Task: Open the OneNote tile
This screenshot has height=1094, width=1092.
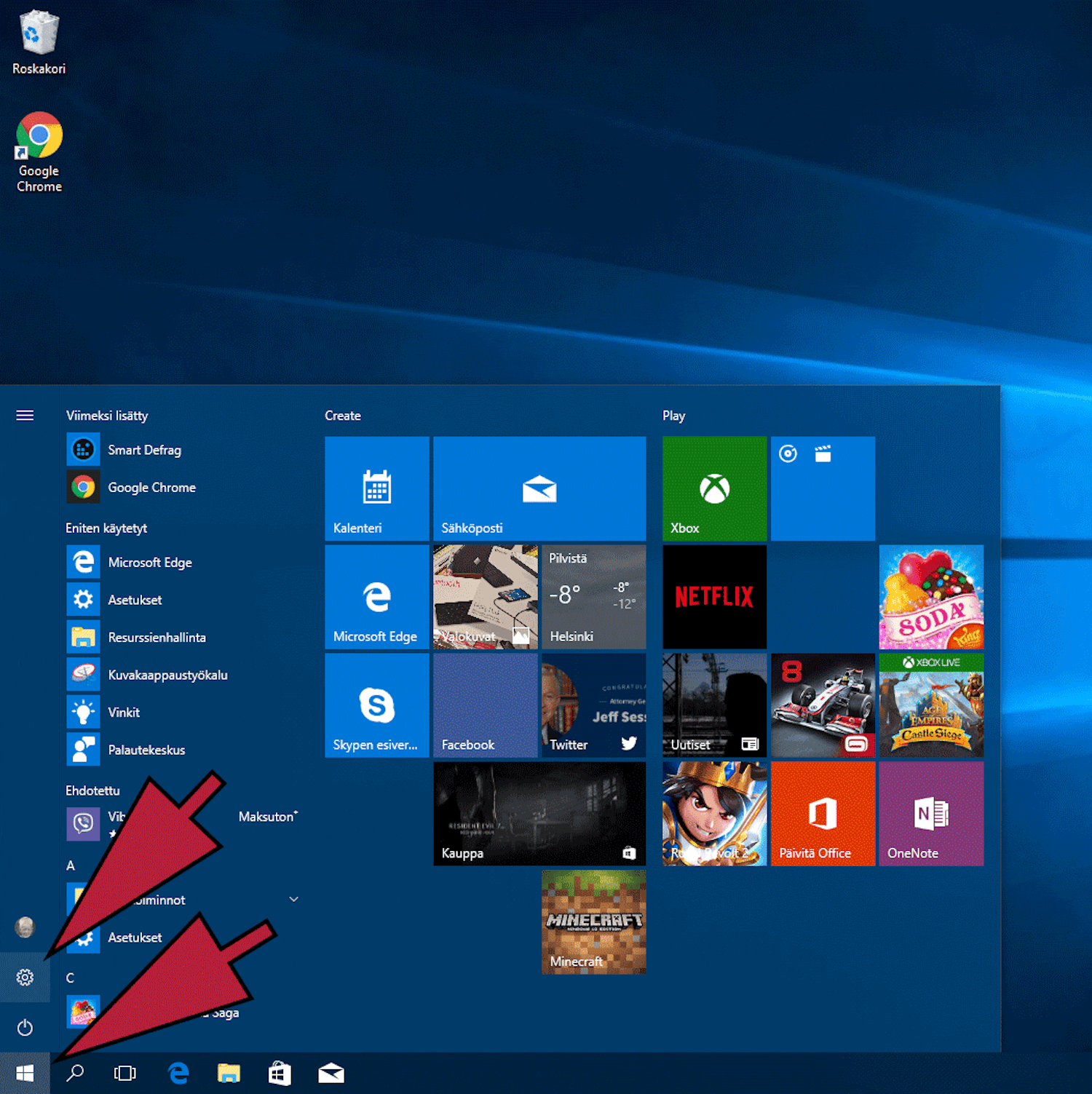Action: (930, 814)
